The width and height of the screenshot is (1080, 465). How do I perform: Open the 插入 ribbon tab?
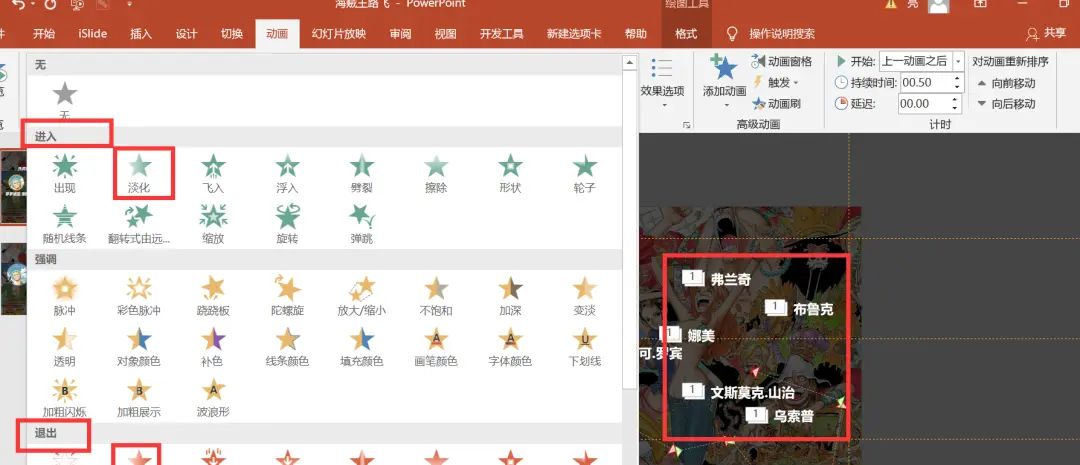pos(141,34)
